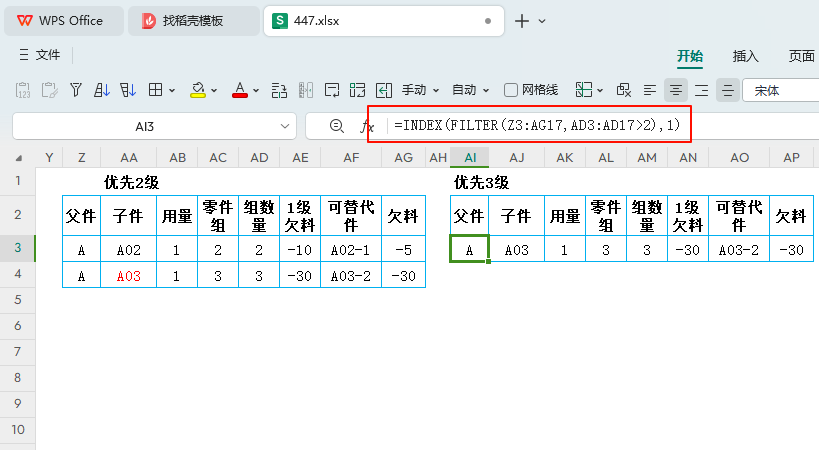Expand the fill color dropdown arrow

[214, 91]
